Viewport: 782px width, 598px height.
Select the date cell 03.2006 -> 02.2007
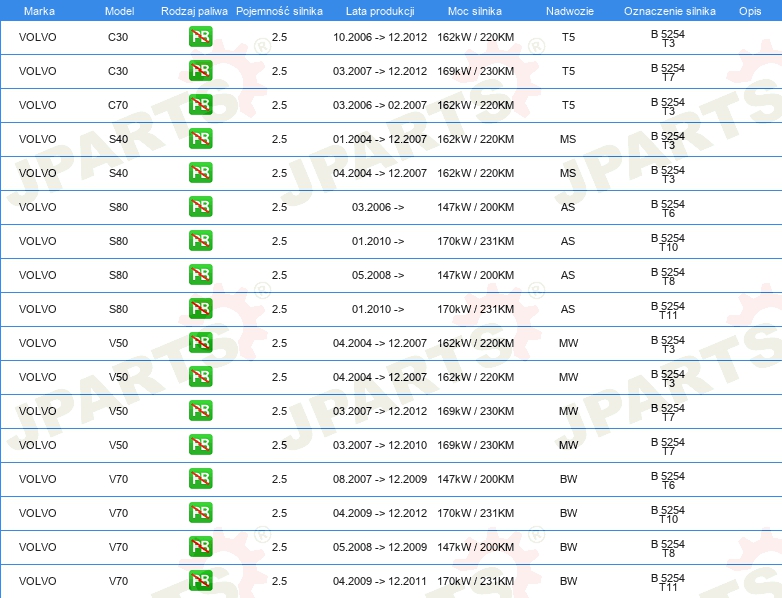tap(380, 105)
